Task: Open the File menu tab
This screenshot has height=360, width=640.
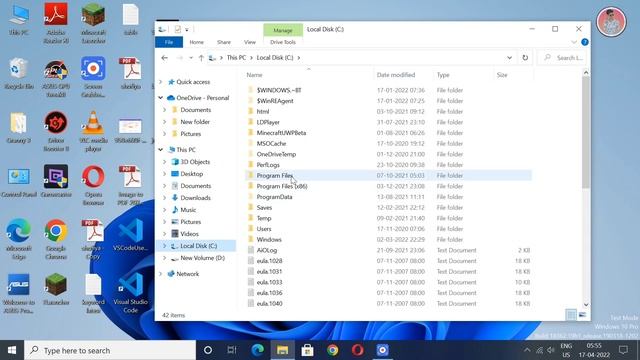Action: pos(169,42)
